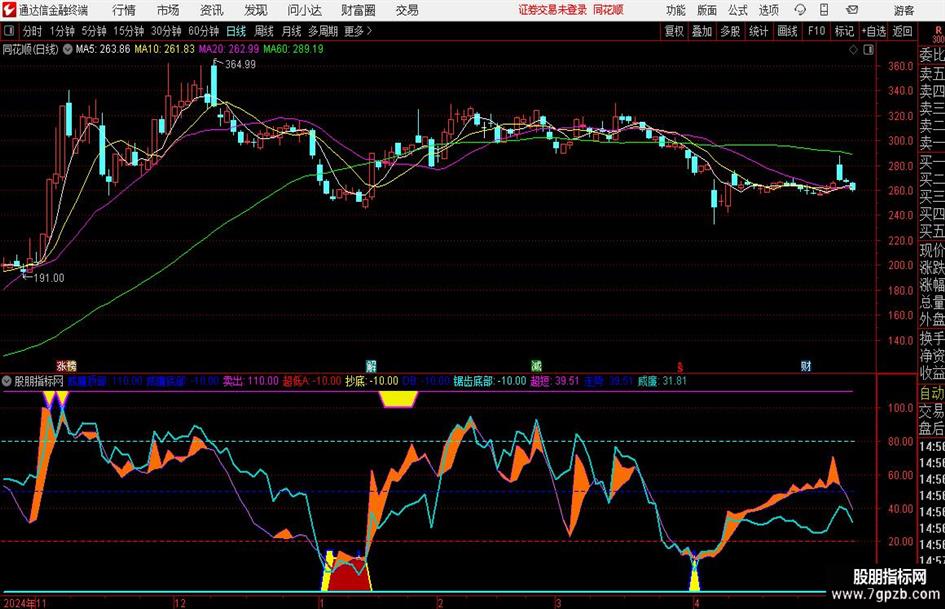The height and width of the screenshot is (609, 945).
Task: Click the 抄底: -10.00 indicator value
Action: 372,381
